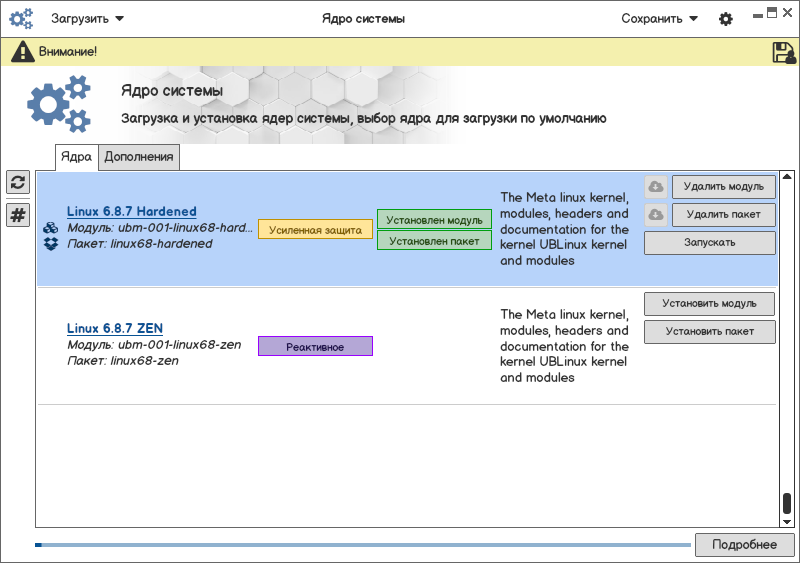Click the bottom progress bar

[363, 545]
